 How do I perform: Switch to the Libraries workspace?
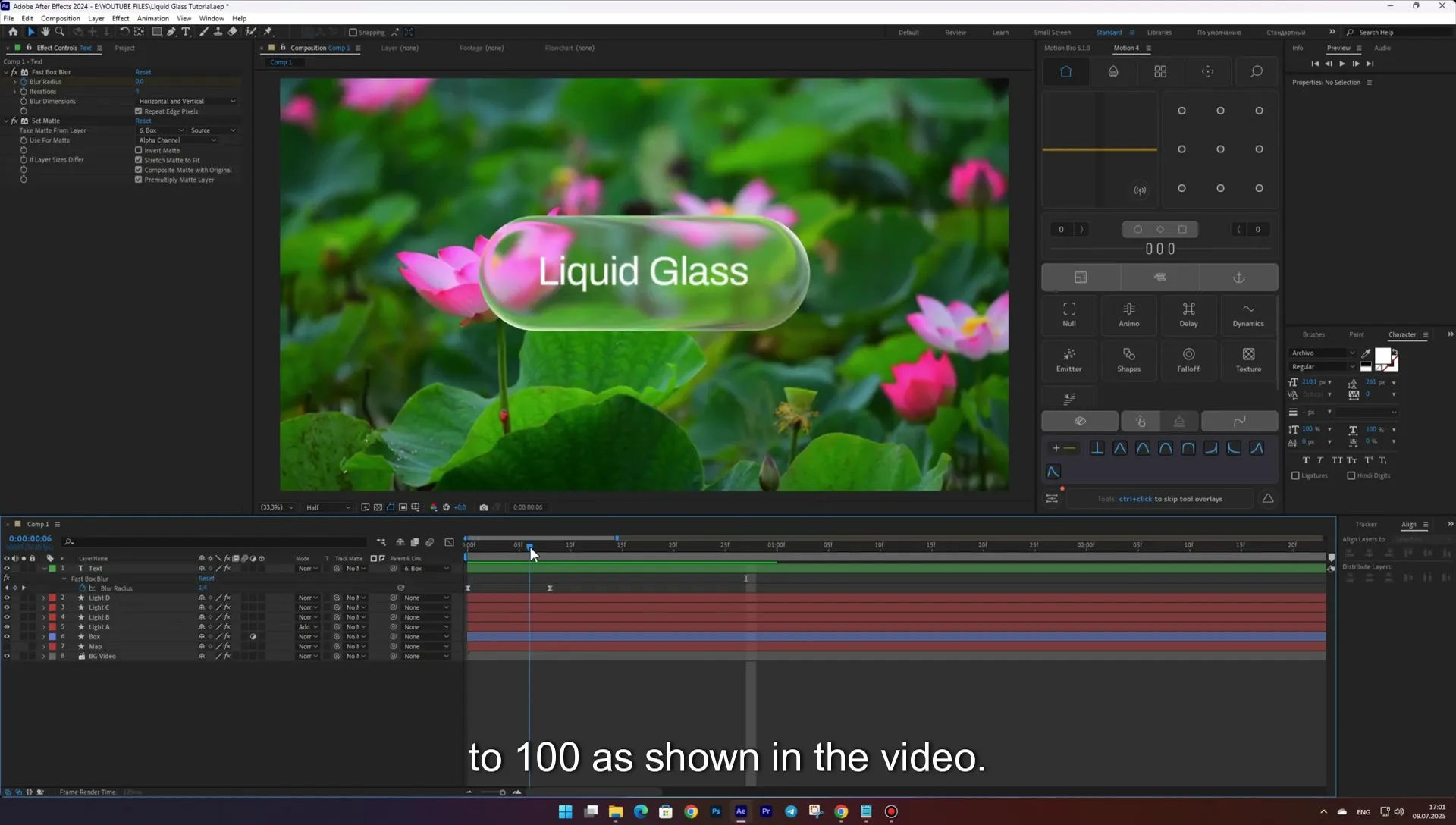1159,33
